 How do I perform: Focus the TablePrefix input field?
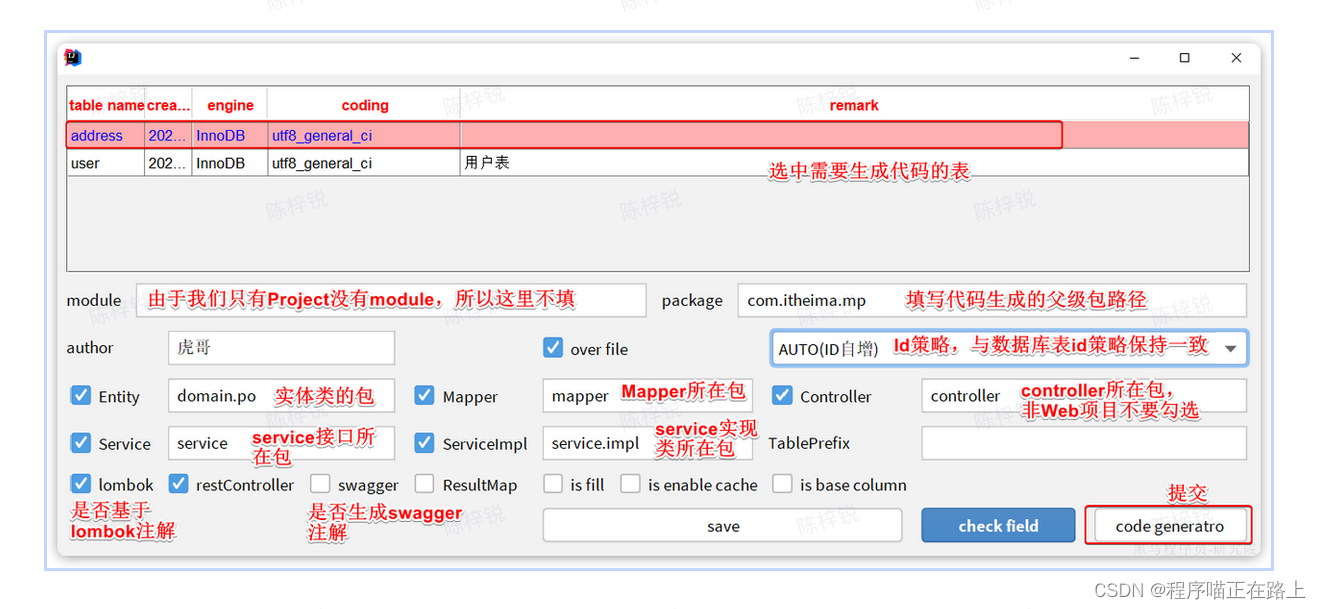(x=1084, y=443)
